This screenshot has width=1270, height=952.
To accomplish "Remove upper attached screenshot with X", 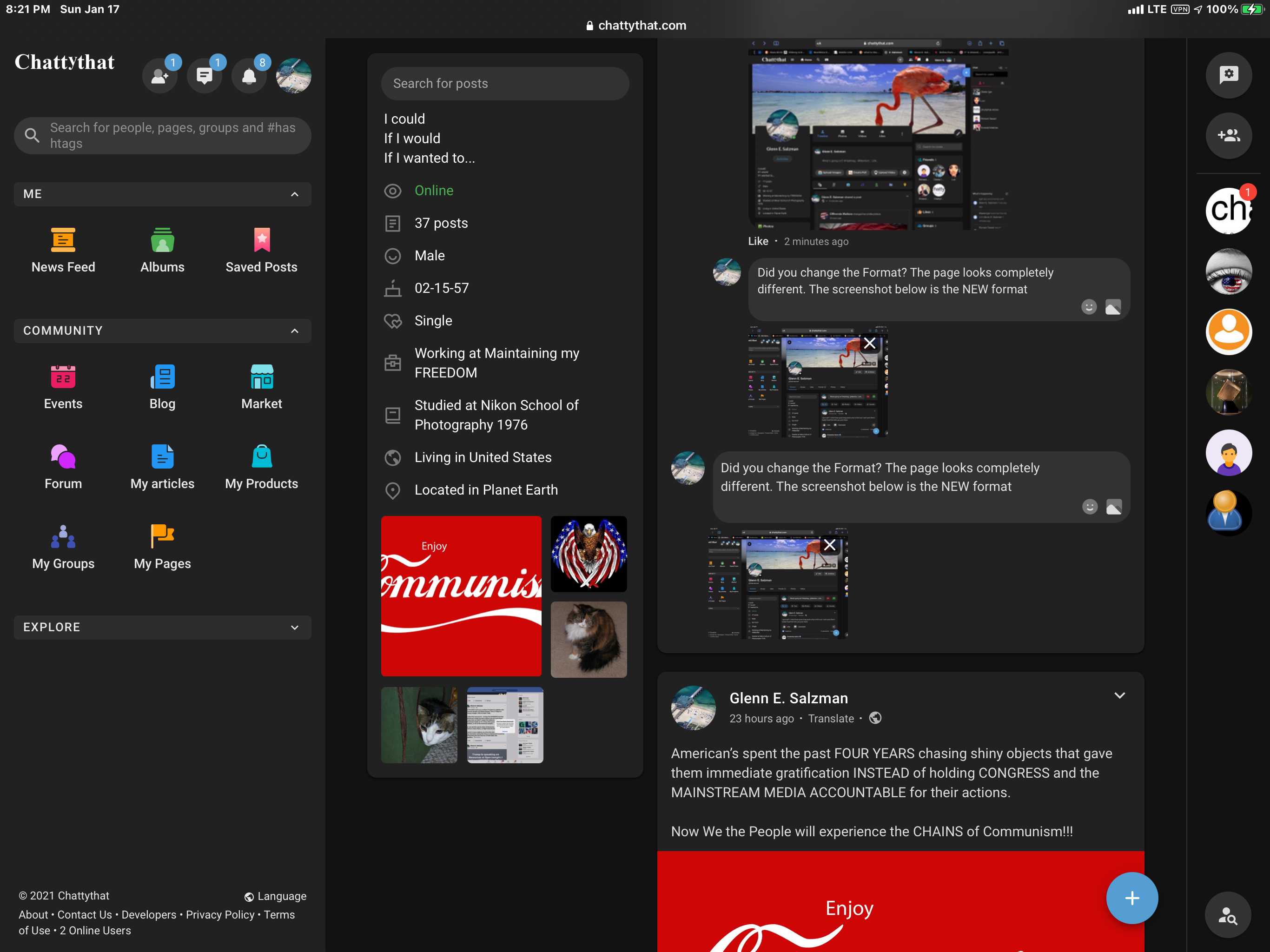I will pos(869,343).
